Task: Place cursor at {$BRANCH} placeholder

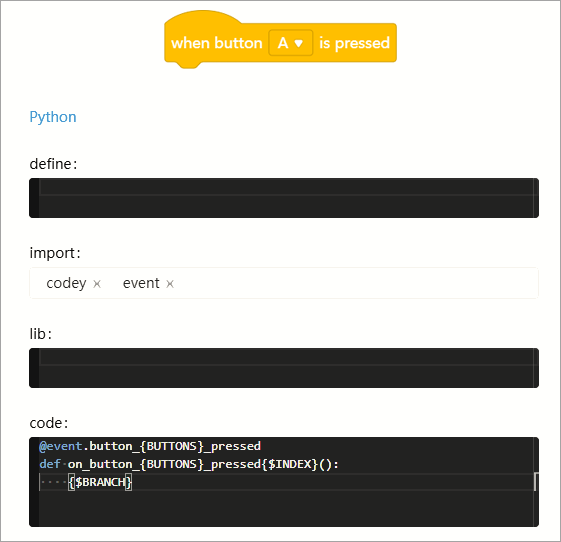Action: tap(100, 482)
